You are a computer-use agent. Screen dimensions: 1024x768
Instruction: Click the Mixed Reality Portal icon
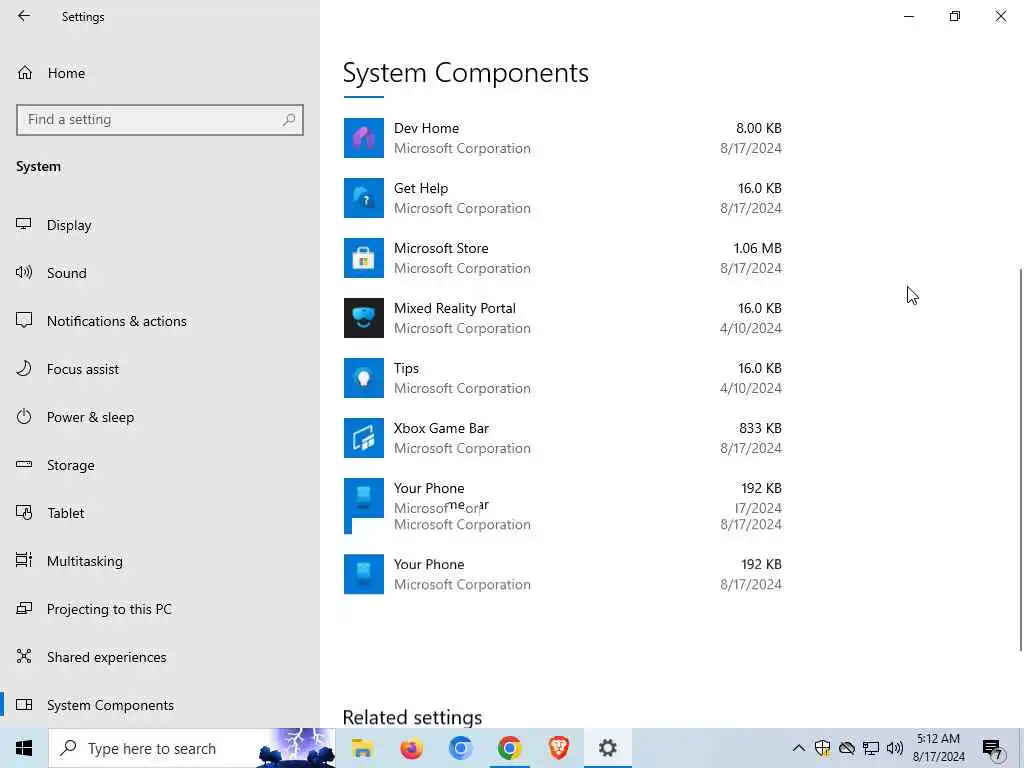coord(364,318)
